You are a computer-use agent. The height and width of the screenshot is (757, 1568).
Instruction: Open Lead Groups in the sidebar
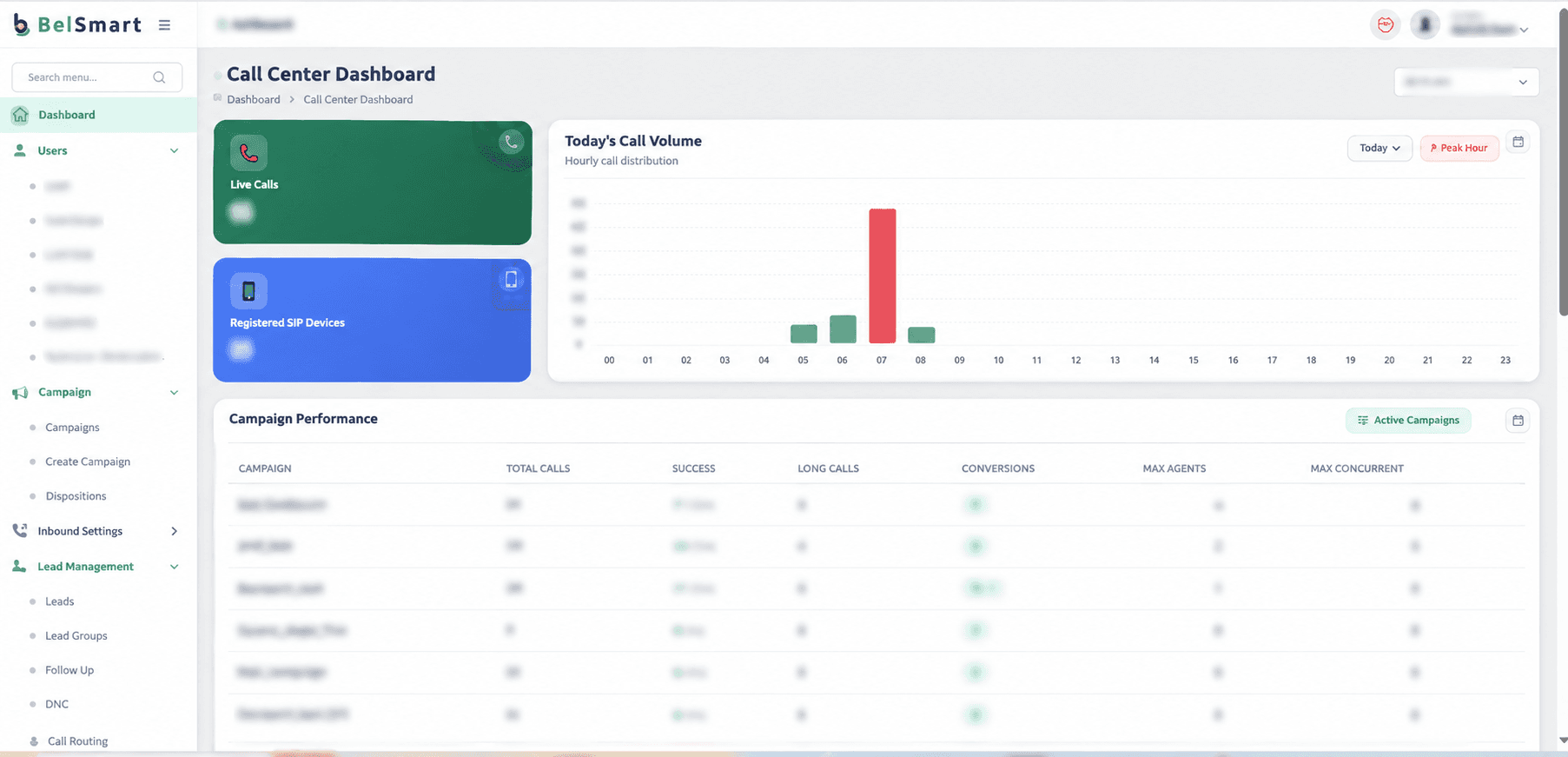point(76,636)
